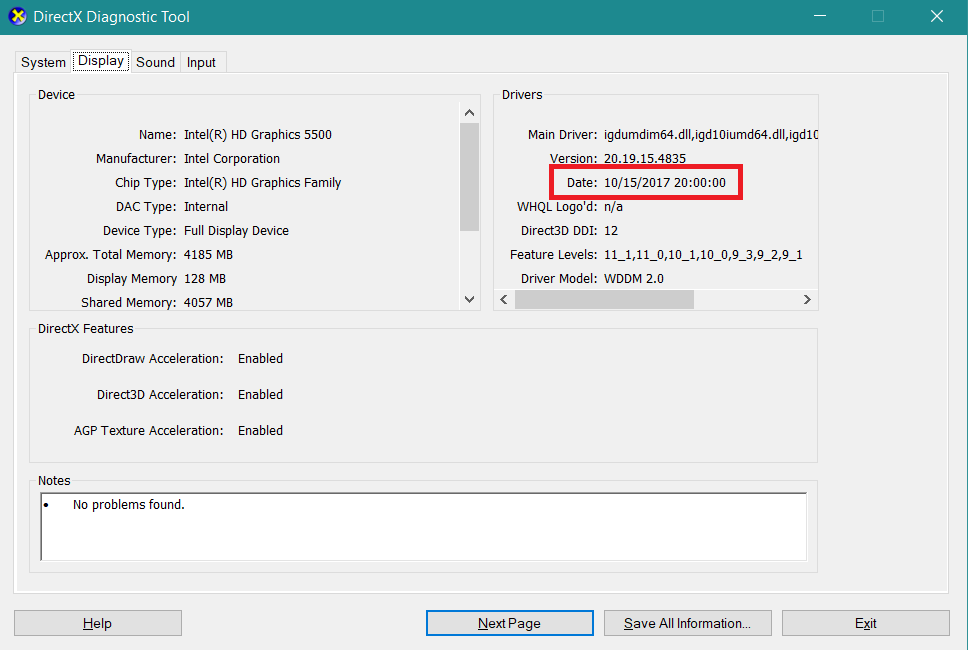Minimize the DirectX Diagnostic Tool window
968x650 pixels.
pyautogui.click(x=820, y=16)
